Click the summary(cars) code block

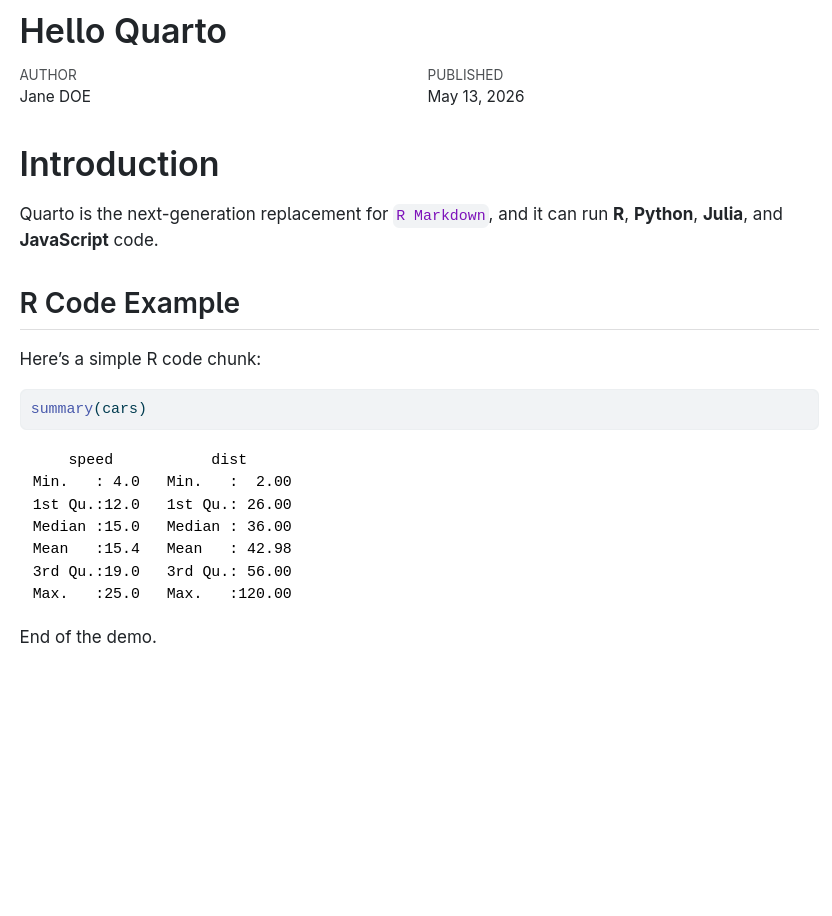point(419,409)
